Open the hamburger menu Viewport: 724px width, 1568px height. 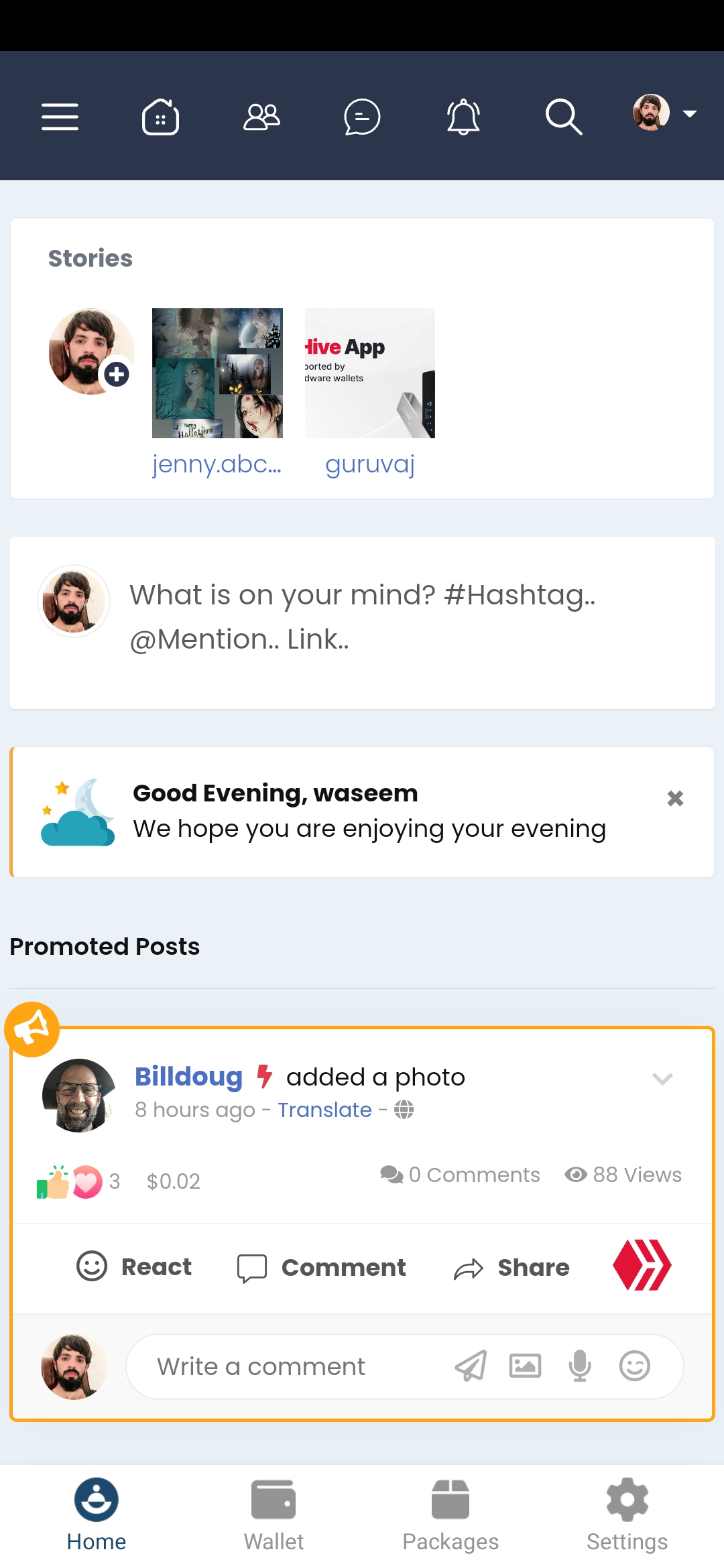(x=60, y=117)
